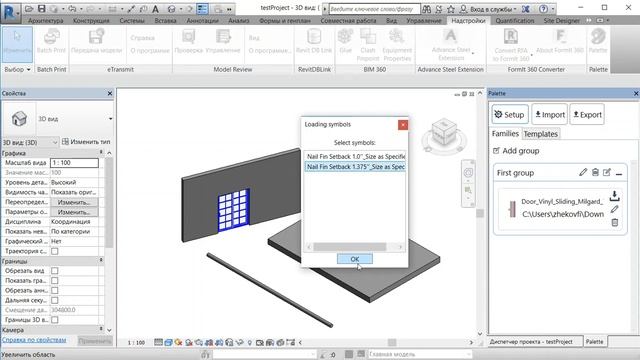The height and width of the screenshot is (360, 640).
Task: Click the Setup button in Palette
Action: [510, 115]
